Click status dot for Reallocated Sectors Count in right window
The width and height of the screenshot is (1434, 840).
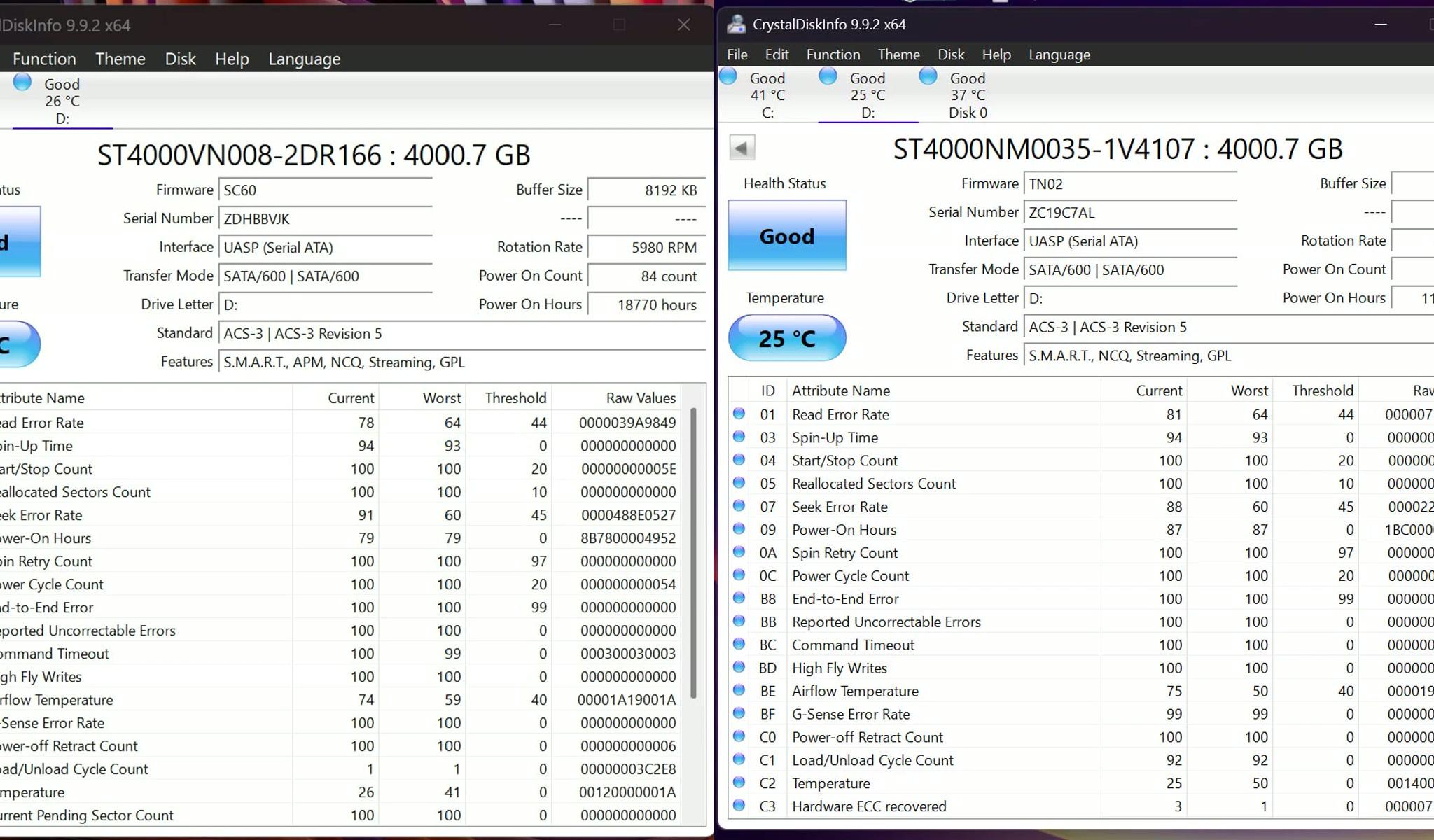[739, 483]
